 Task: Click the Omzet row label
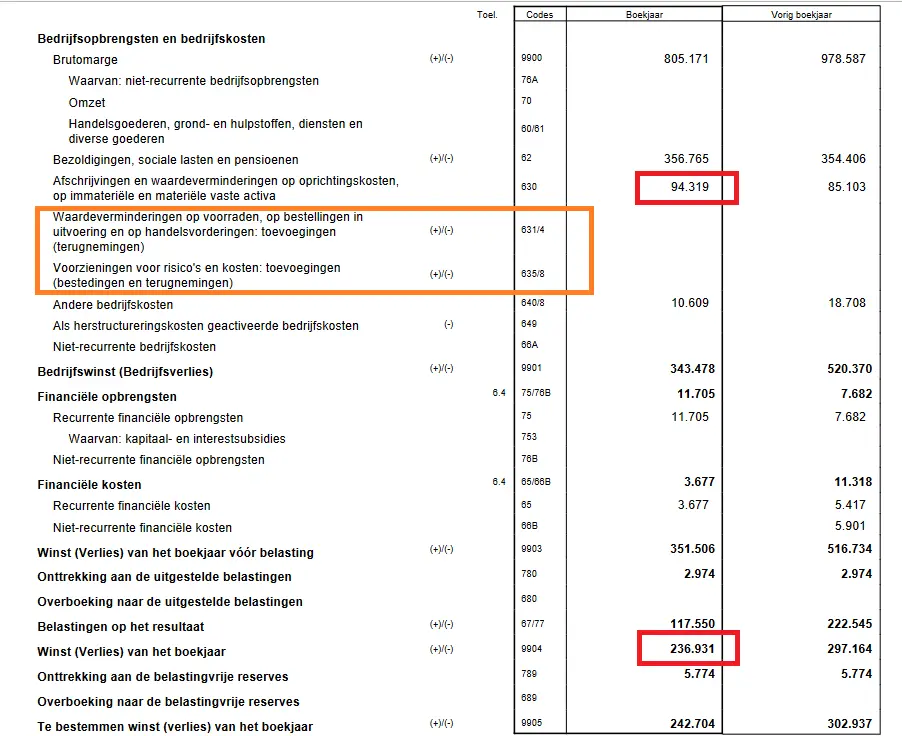click(x=87, y=102)
